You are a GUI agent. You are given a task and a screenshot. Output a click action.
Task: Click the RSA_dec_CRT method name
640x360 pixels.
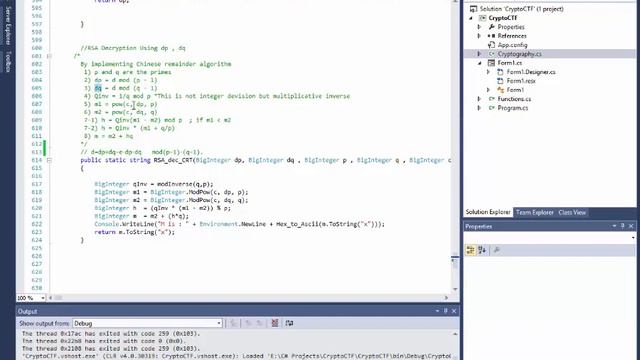(x=173, y=160)
